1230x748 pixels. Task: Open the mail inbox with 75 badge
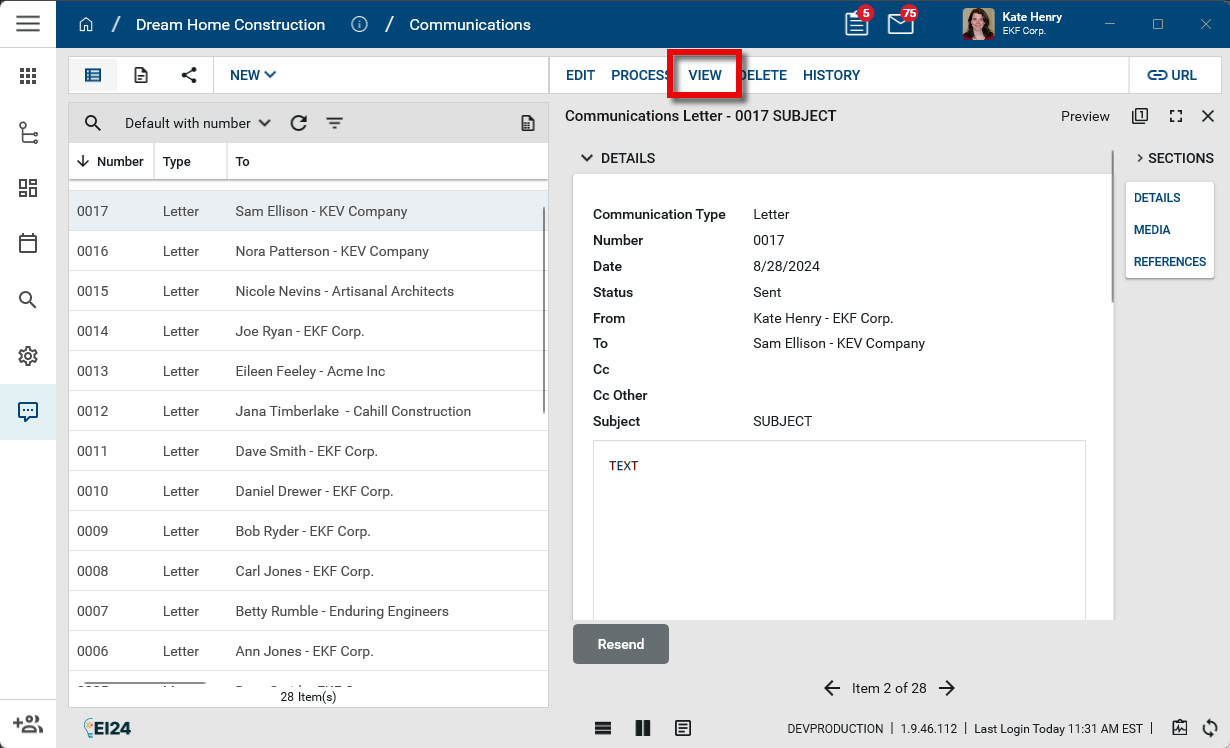pos(900,24)
